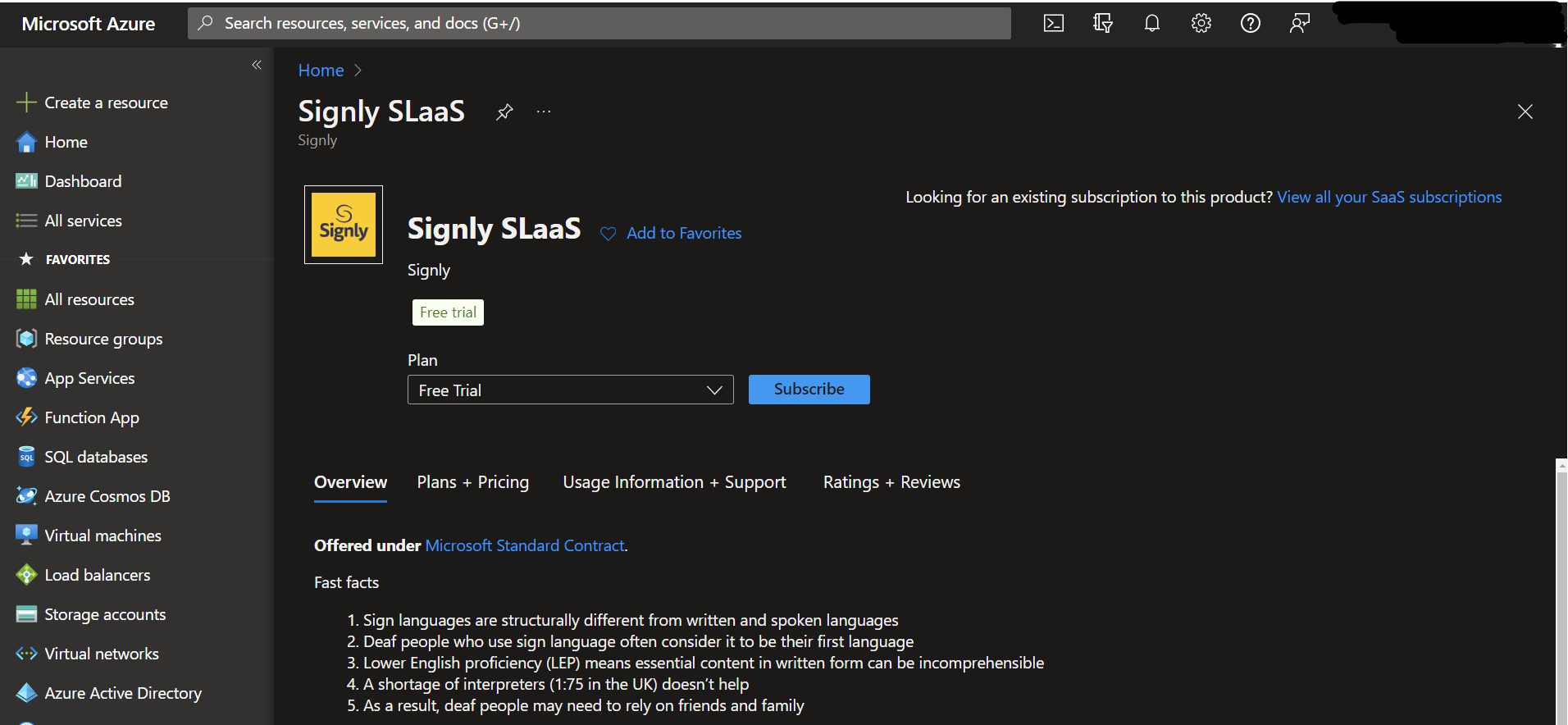1568x725 pixels.
Task: Click the Fast facts heading text
Action: [x=346, y=582]
